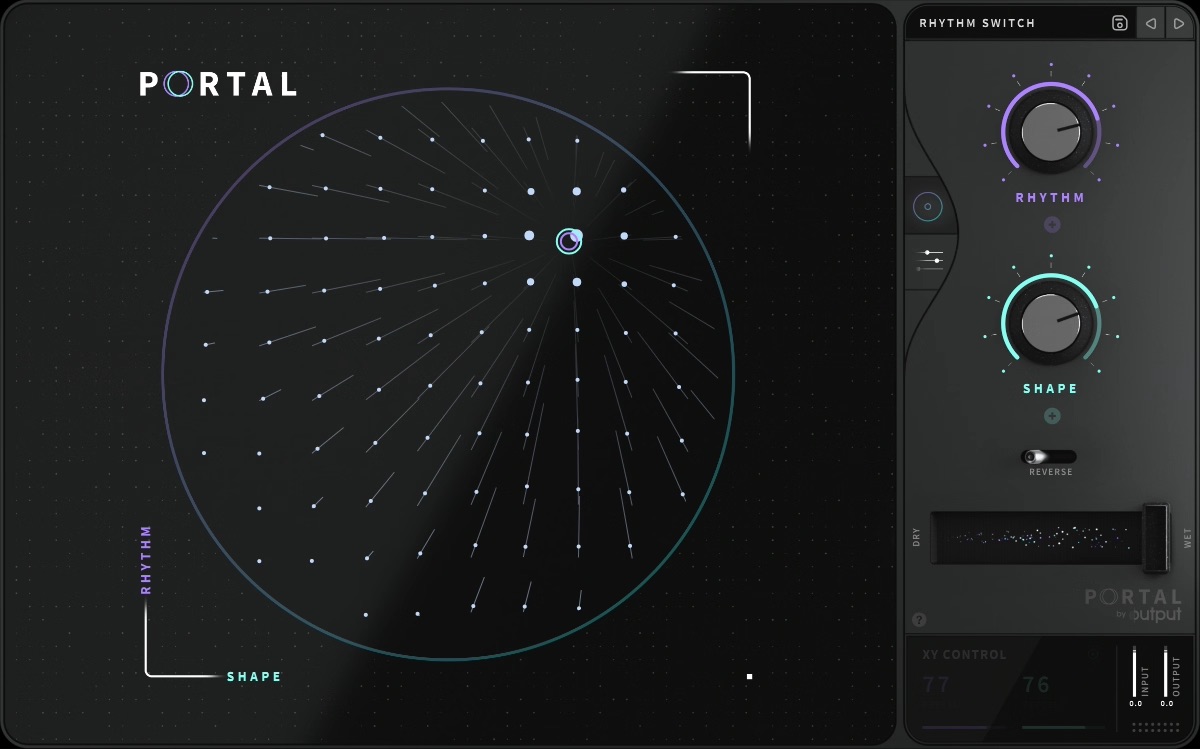Go to the previous preset
Image resolution: width=1200 pixels, height=749 pixels.
point(1151,23)
